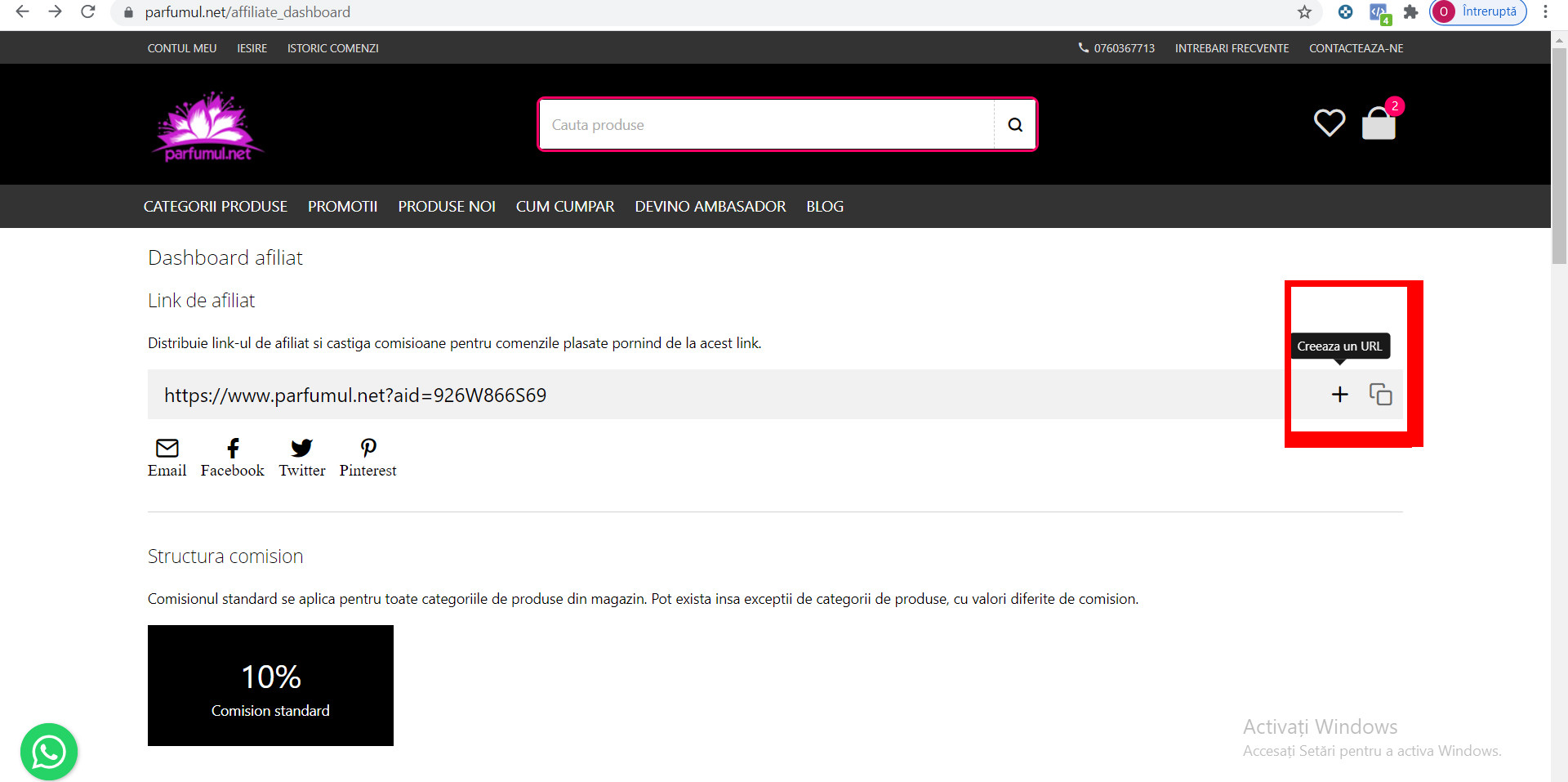Click the search magnifier button

coord(1015,125)
